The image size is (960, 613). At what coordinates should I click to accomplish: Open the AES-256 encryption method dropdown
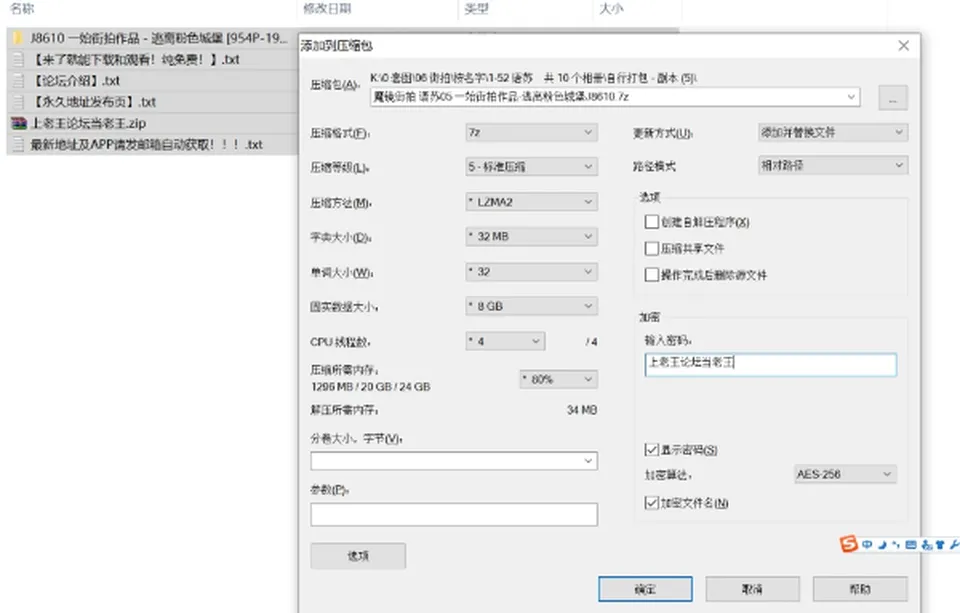point(846,474)
